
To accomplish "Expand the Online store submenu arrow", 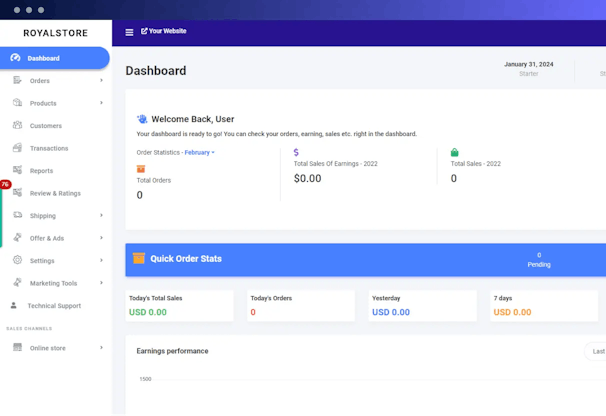I will click(101, 348).
